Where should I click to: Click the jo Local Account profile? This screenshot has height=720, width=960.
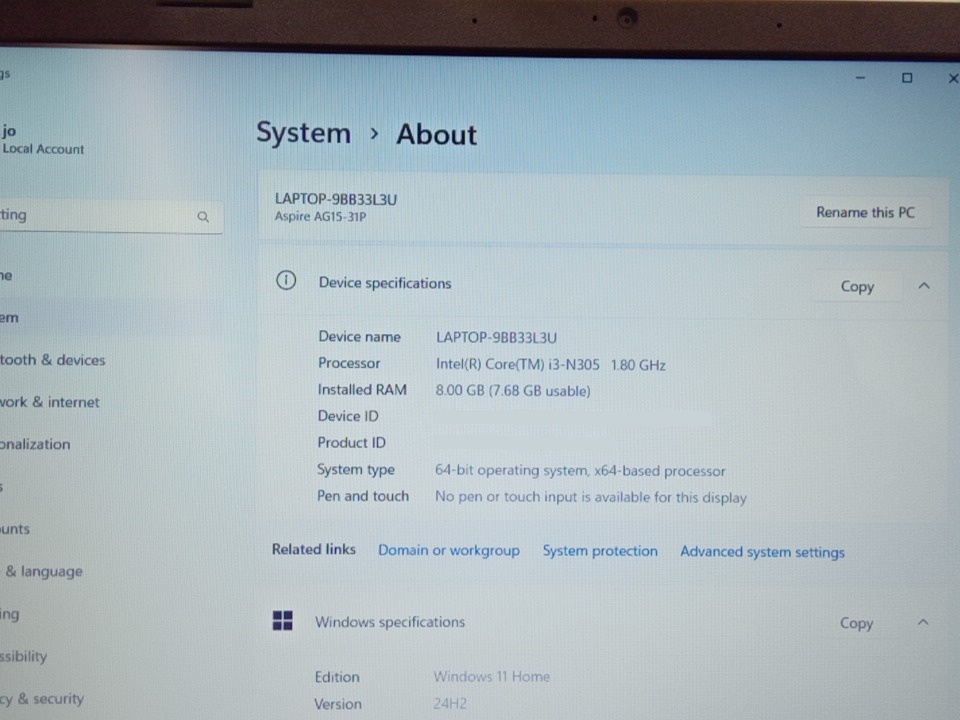(43, 140)
